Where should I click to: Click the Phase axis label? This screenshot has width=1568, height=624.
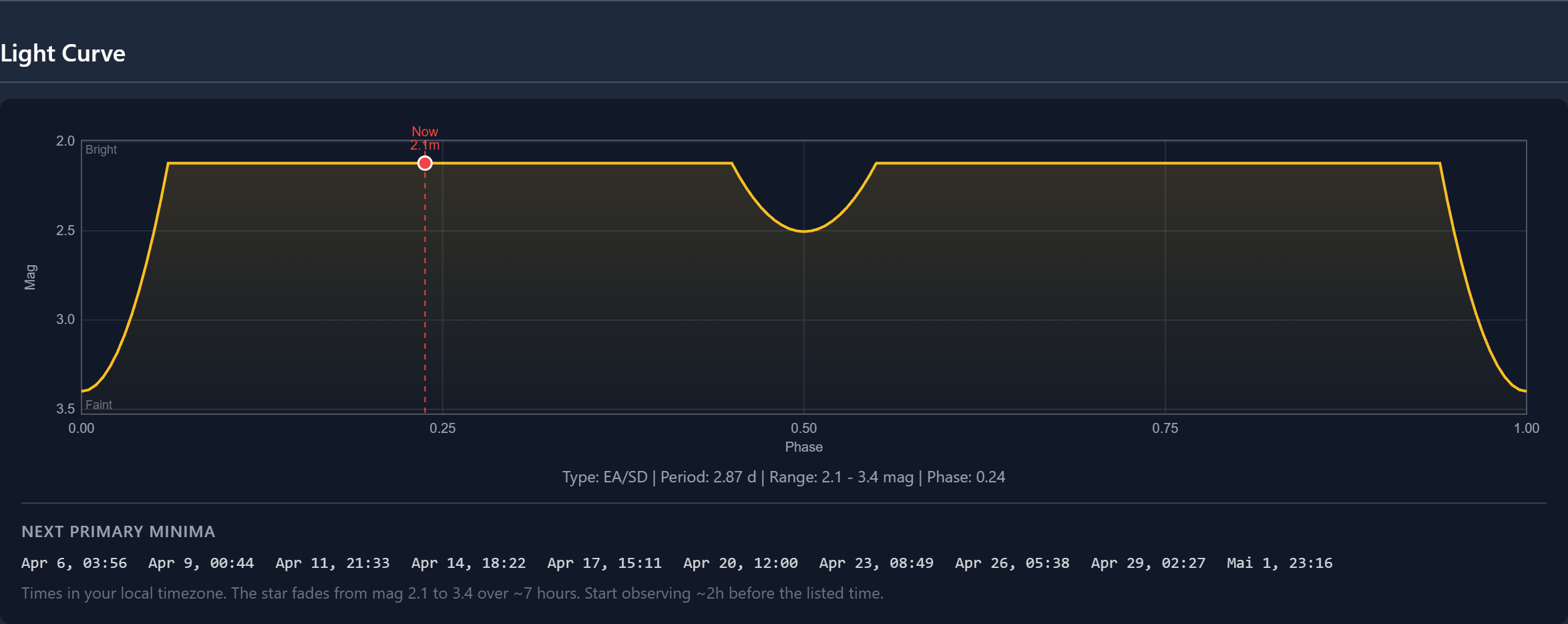[804, 447]
